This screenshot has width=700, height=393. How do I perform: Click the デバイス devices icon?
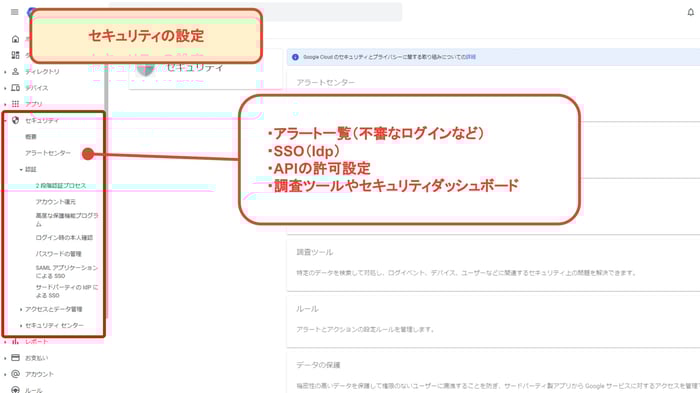pos(15,88)
